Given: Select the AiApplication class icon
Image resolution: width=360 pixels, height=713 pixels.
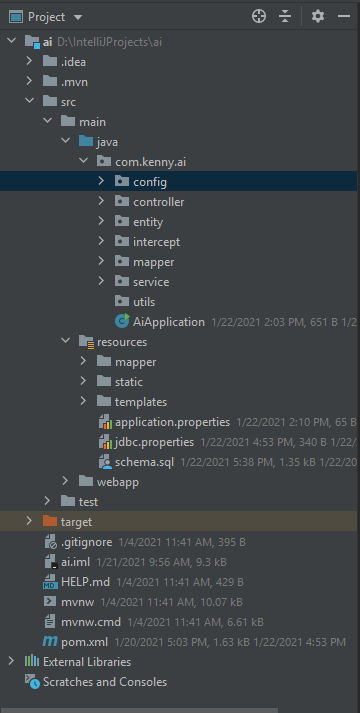Looking at the screenshot, I should pos(122,322).
